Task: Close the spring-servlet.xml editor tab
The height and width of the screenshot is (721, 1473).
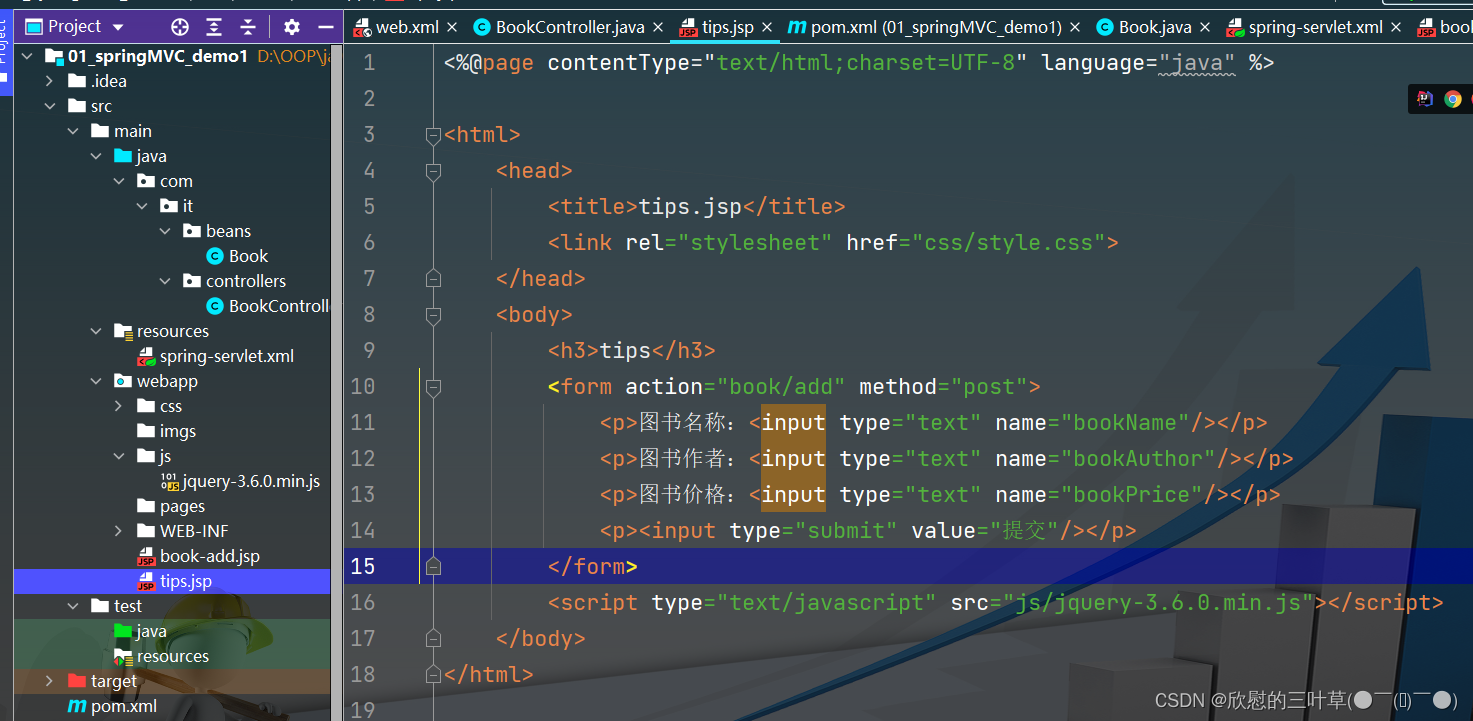Action: coord(1397,28)
